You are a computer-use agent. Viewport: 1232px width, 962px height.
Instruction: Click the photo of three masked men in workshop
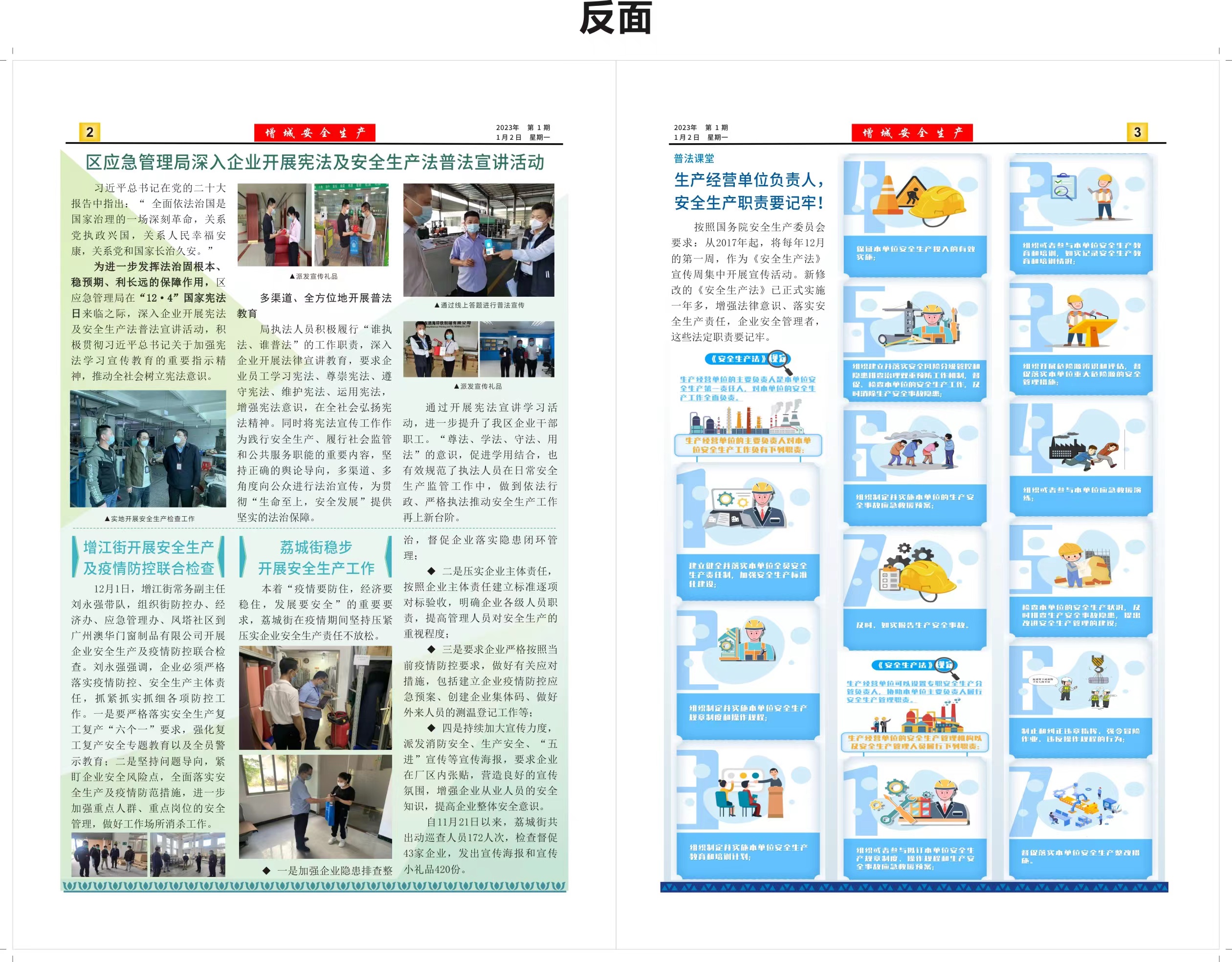click(148, 449)
